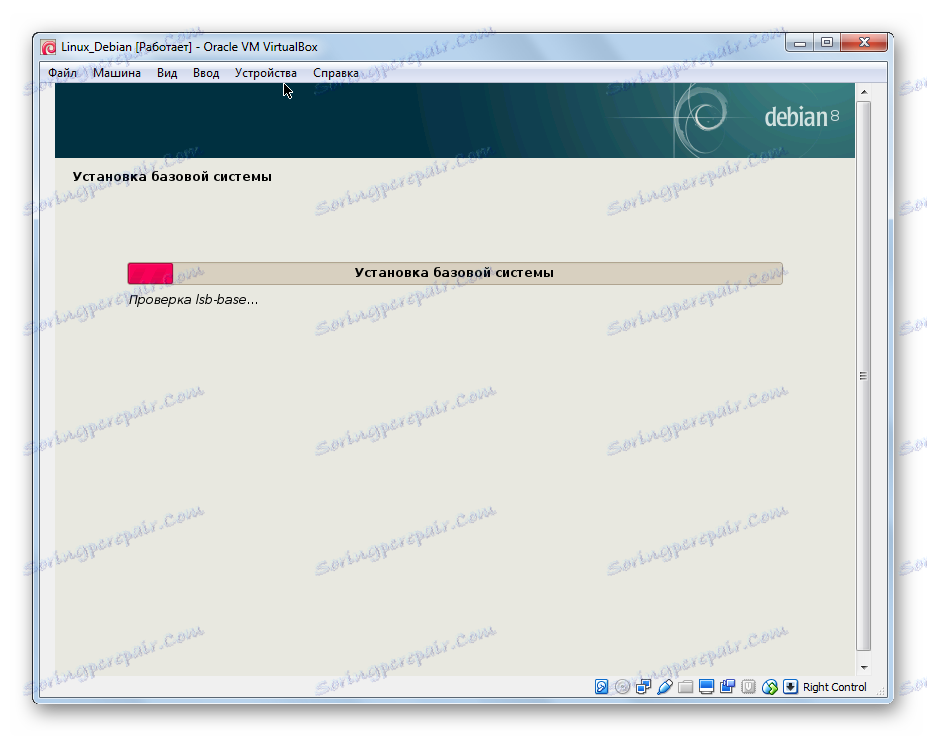The image size is (927, 737).
Task: Click the installation progress bar
Action: click(x=455, y=273)
